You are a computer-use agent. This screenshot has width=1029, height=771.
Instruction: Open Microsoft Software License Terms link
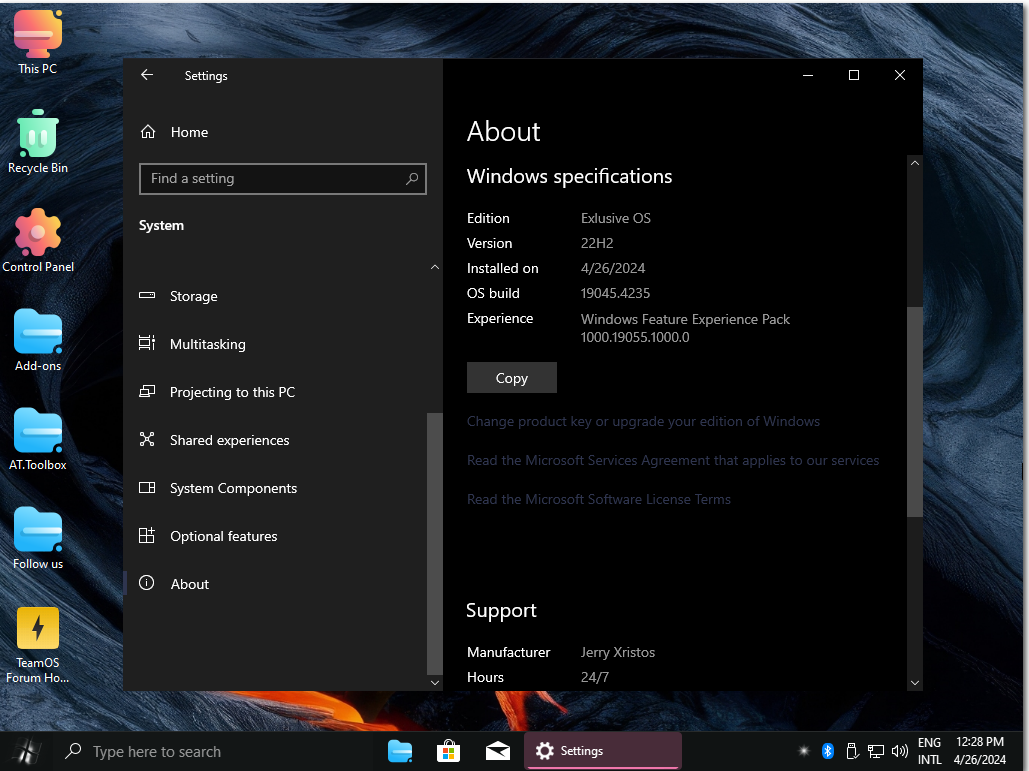click(x=598, y=499)
